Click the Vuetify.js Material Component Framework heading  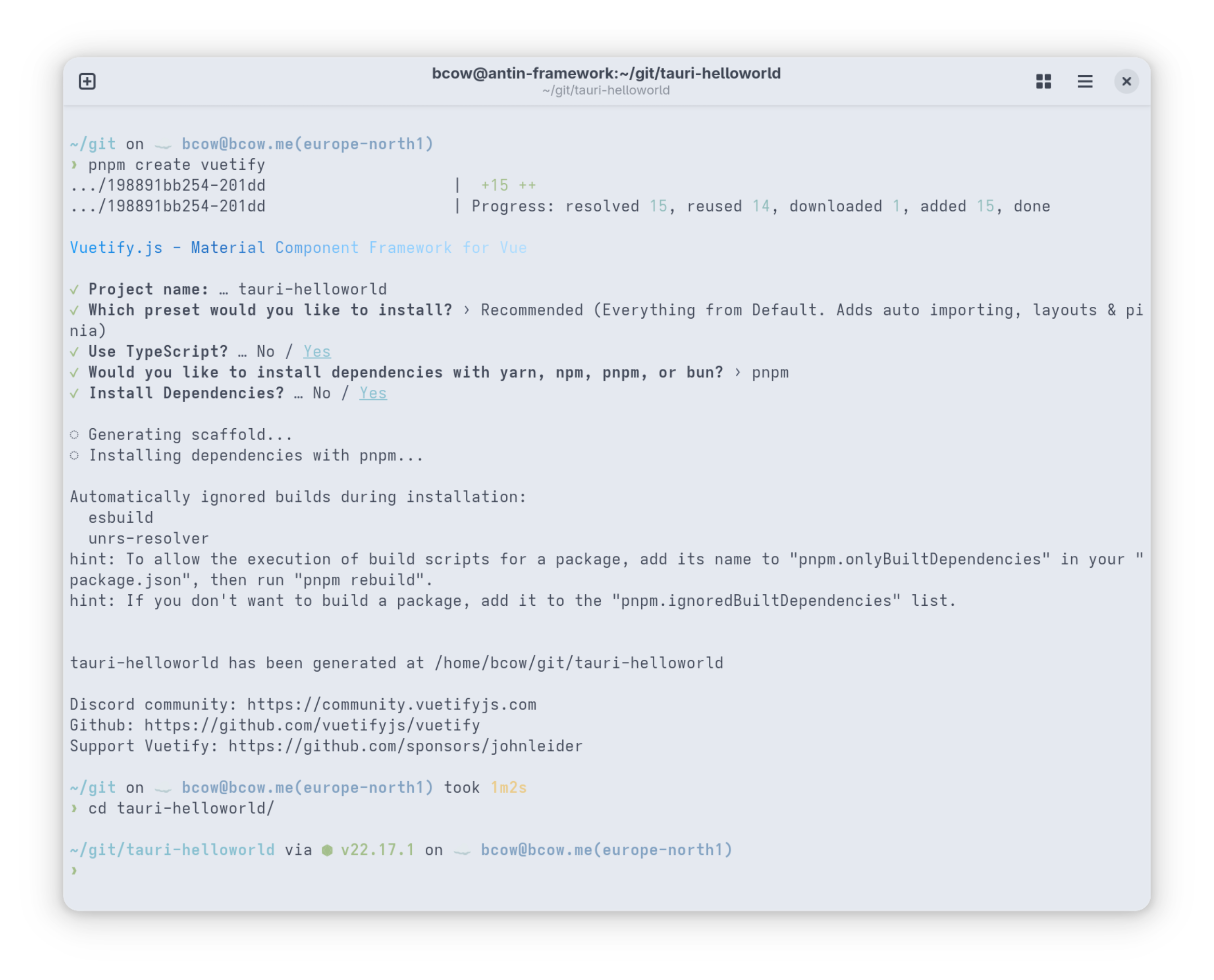(x=298, y=248)
